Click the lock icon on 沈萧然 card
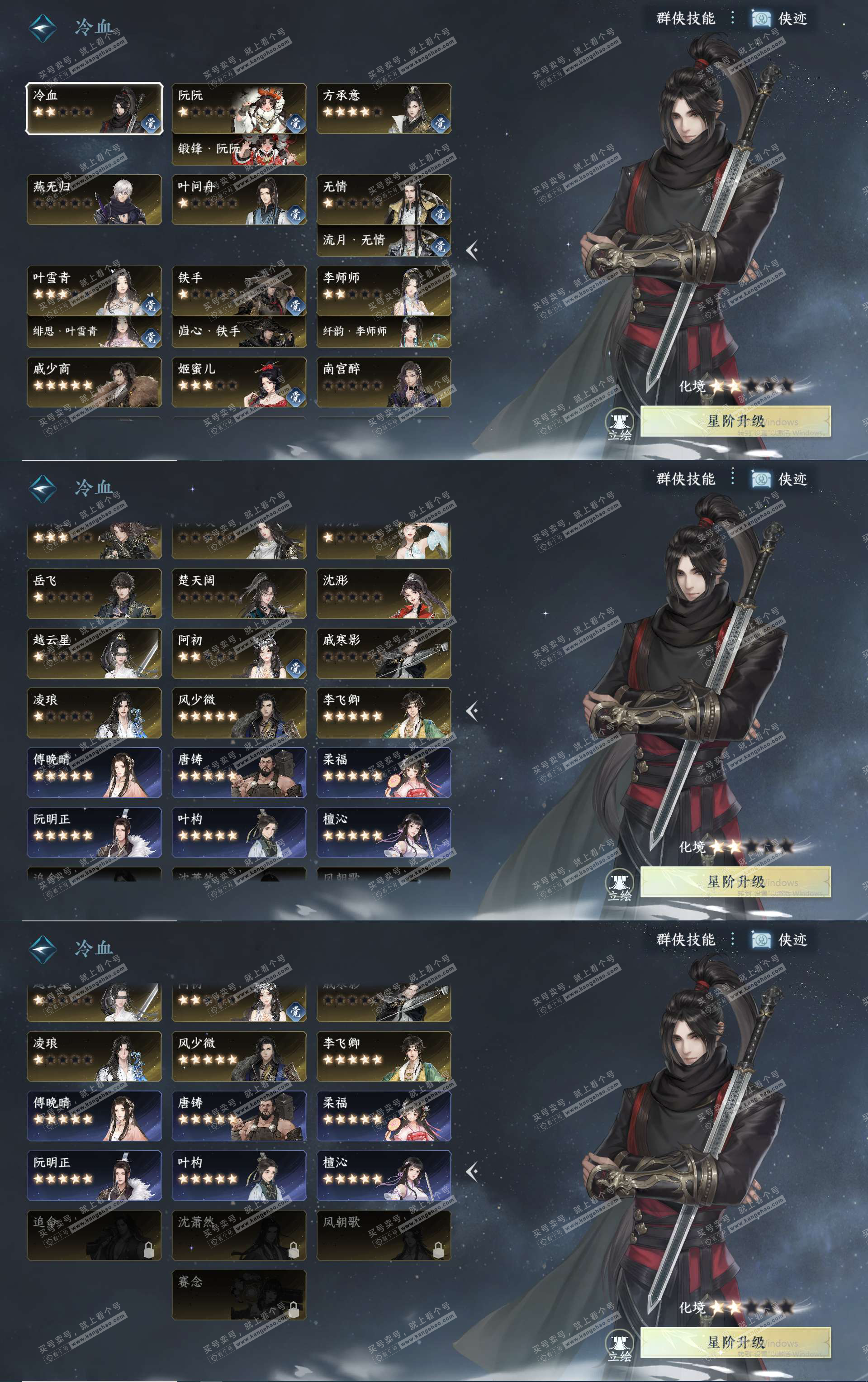The height and width of the screenshot is (1382, 868). (x=293, y=1249)
